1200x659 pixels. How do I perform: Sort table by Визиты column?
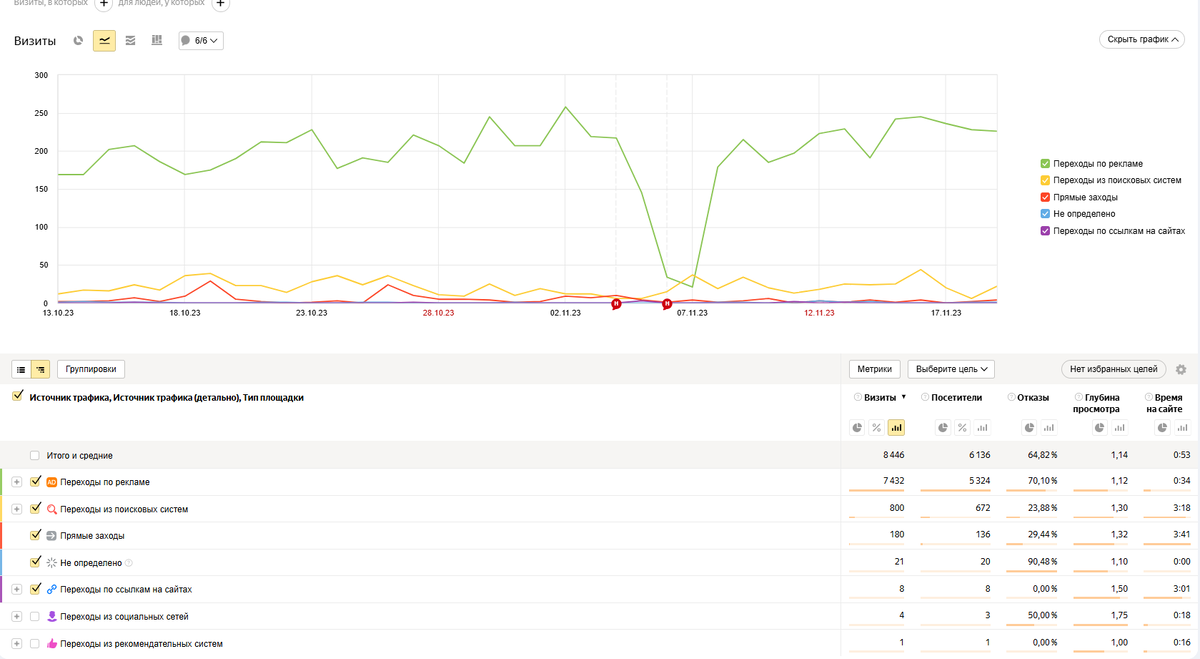pyautogui.click(x=880, y=397)
